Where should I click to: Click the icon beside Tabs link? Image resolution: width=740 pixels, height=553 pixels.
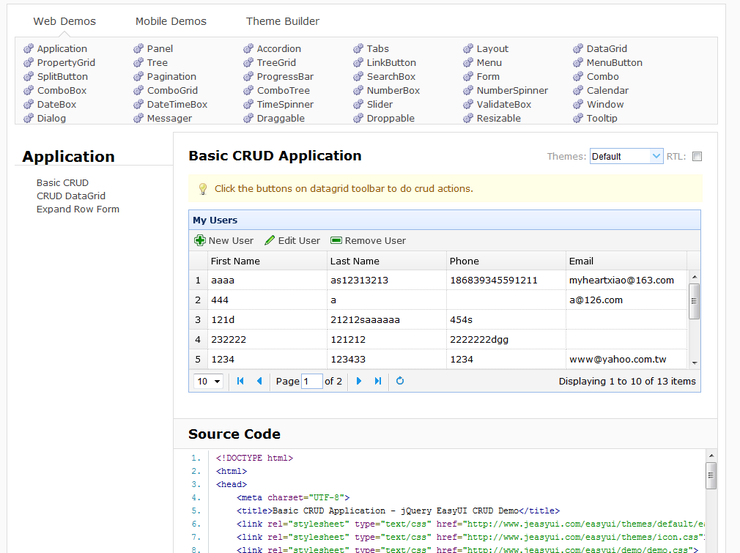point(358,49)
